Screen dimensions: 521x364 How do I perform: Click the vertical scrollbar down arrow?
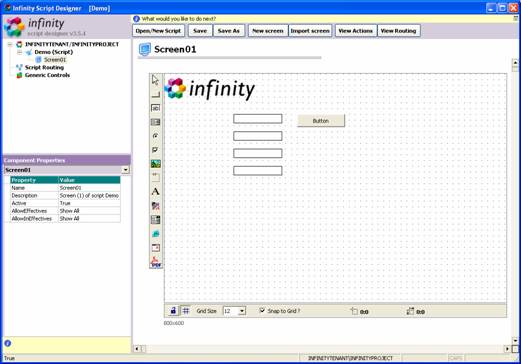(515, 341)
